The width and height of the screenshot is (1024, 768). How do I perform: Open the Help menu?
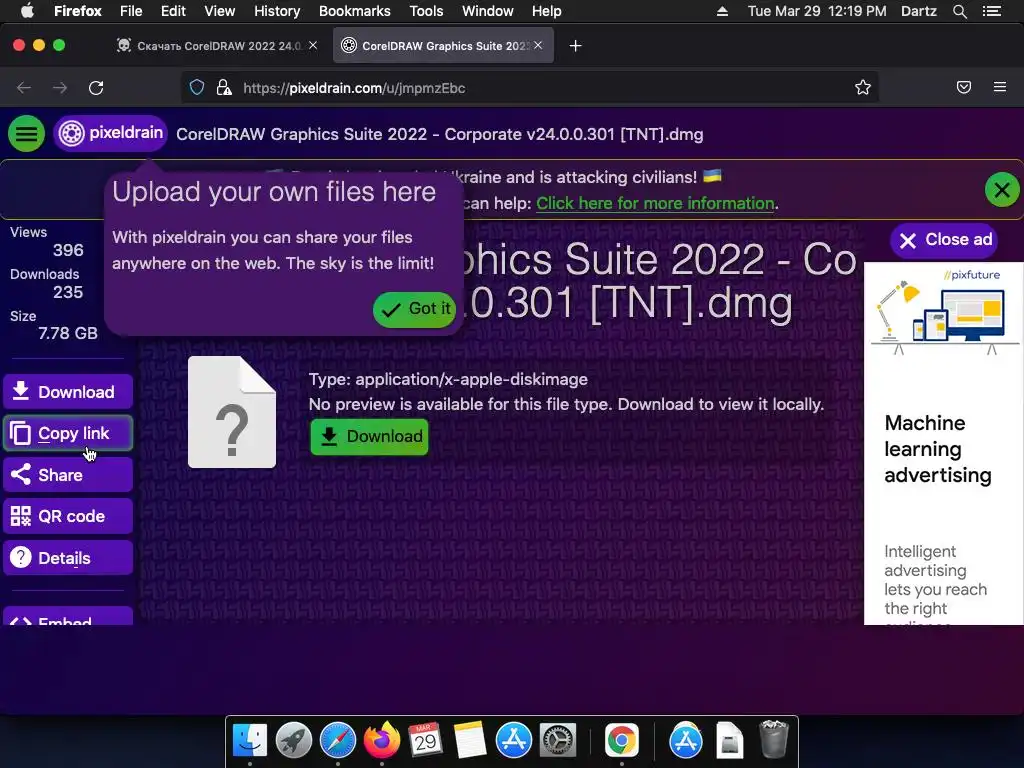click(547, 11)
